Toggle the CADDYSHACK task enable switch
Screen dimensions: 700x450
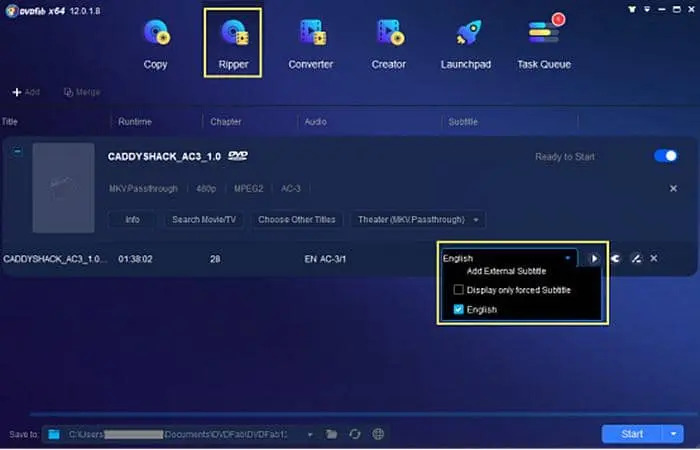tap(666, 156)
